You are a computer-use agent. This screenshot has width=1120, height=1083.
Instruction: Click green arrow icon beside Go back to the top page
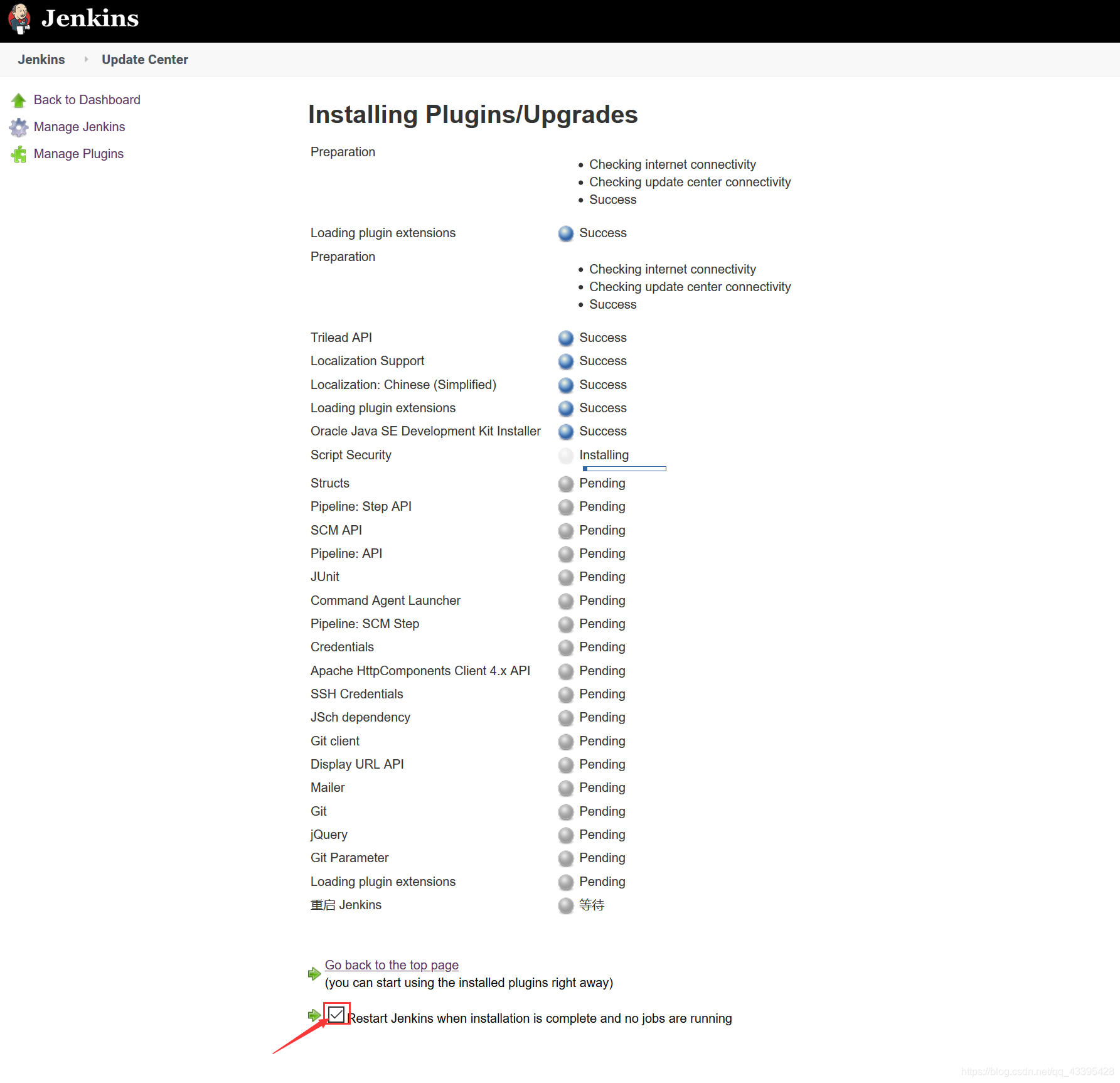[314, 974]
